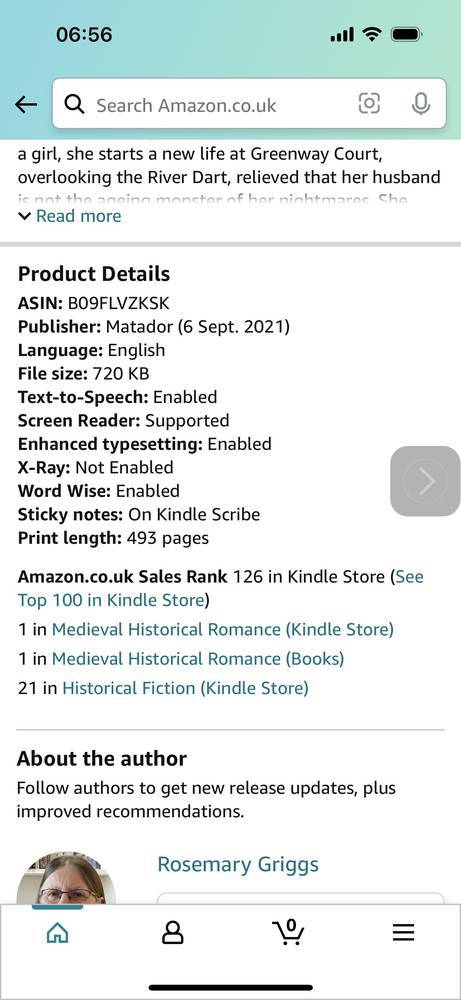The height and width of the screenshot is (1000, 461).
Task: Expand description with Read more
Action: [x=70, y=216]
